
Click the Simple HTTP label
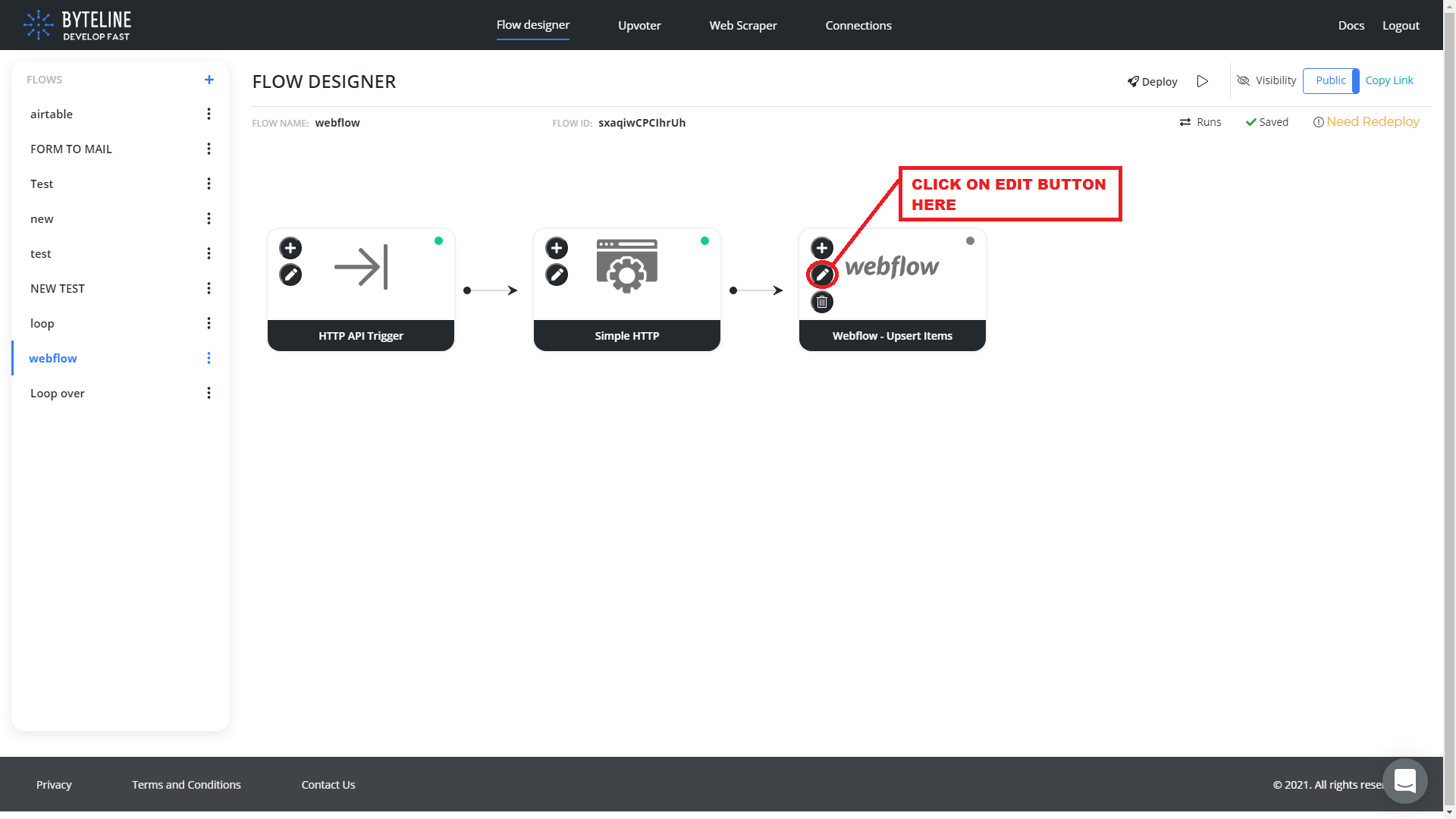click(x=627, y=335)
